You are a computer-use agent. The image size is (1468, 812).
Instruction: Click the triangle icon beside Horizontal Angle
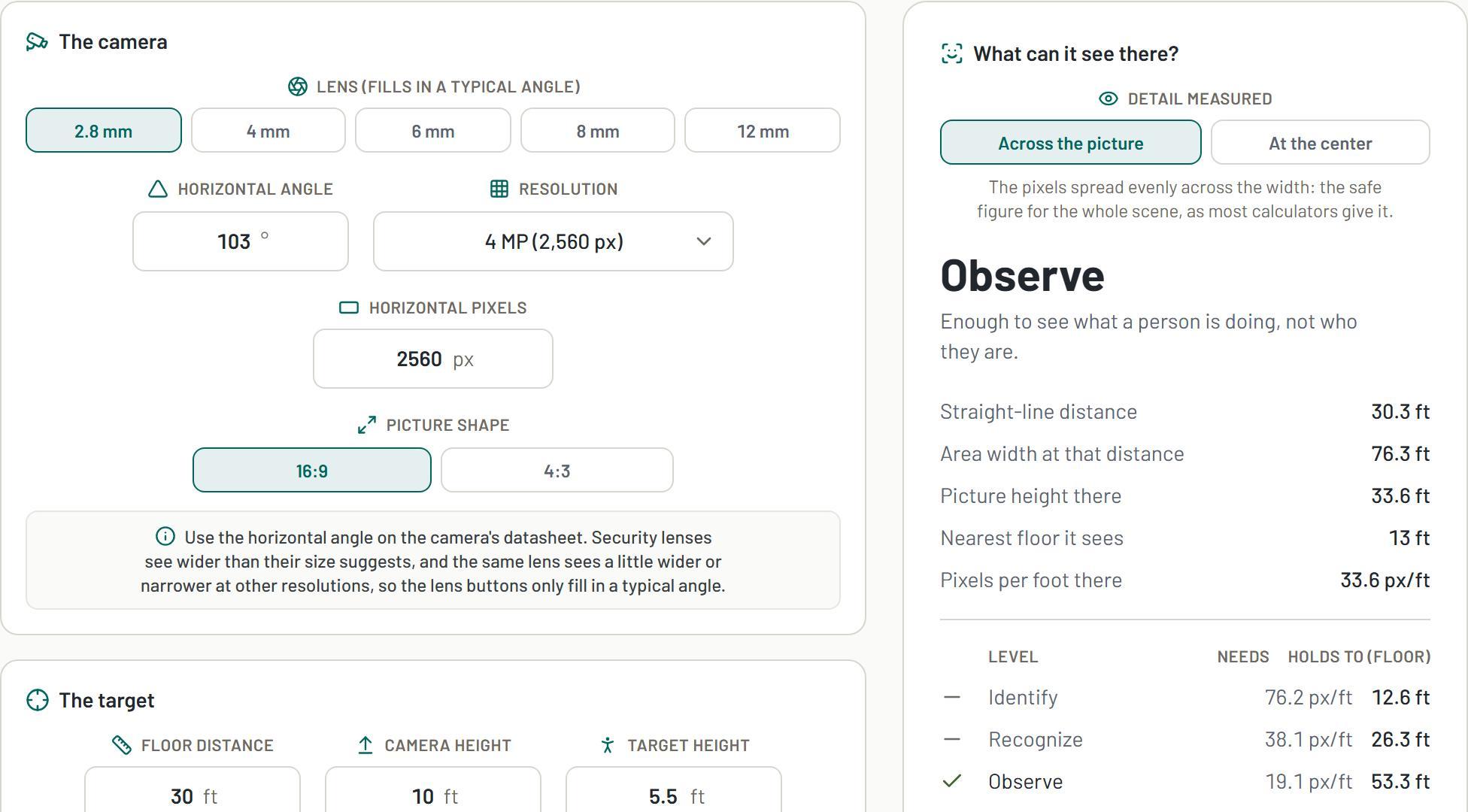[158, 189]
